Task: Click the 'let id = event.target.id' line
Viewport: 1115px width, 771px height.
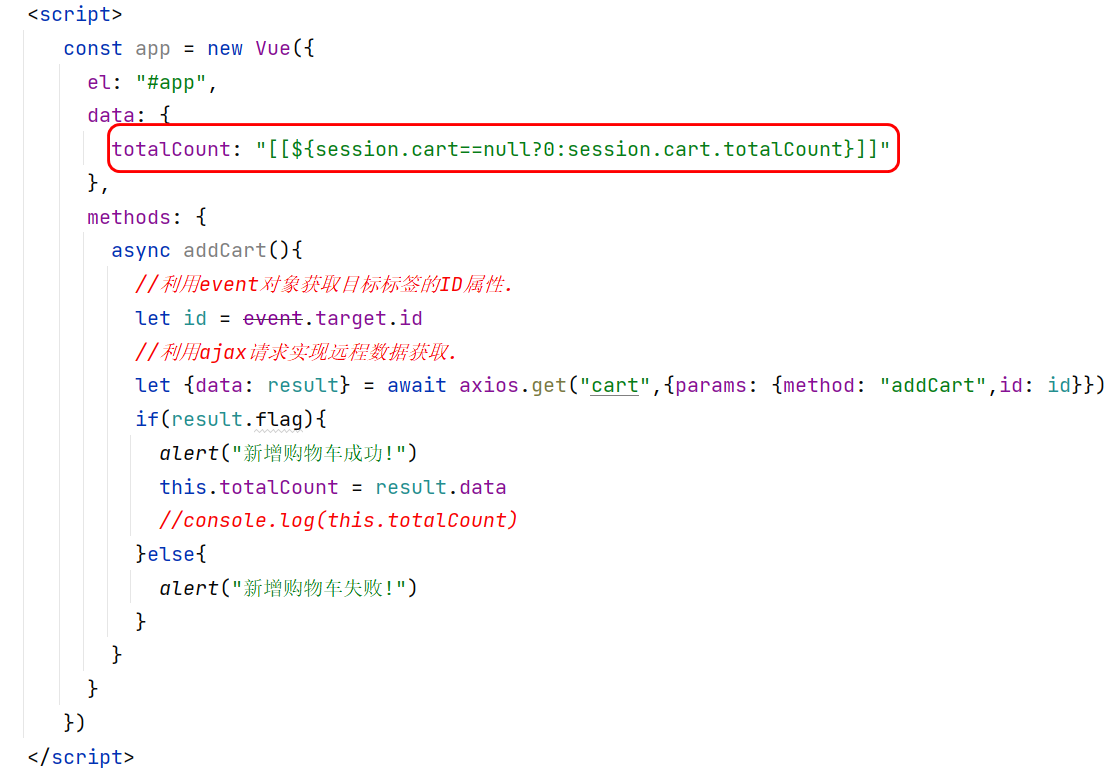Action: pos(279,318)
